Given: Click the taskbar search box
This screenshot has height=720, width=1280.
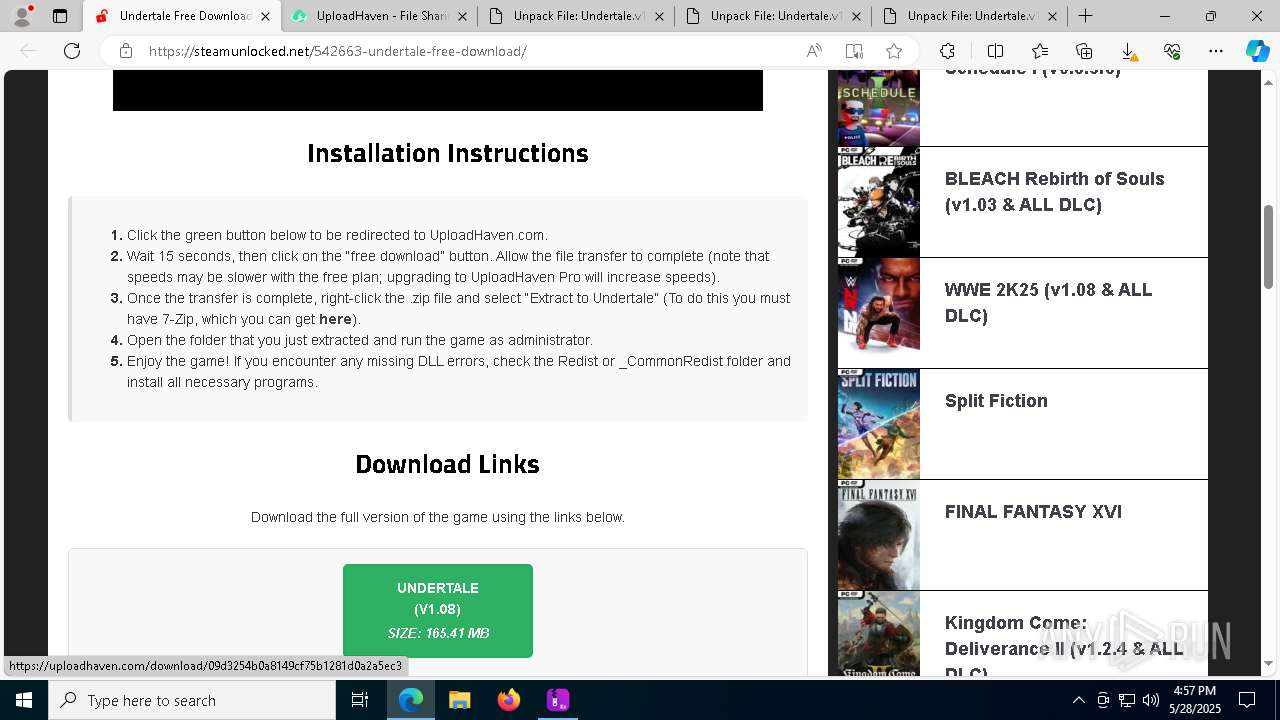Looking at the screenshot, I should [192, 700].
